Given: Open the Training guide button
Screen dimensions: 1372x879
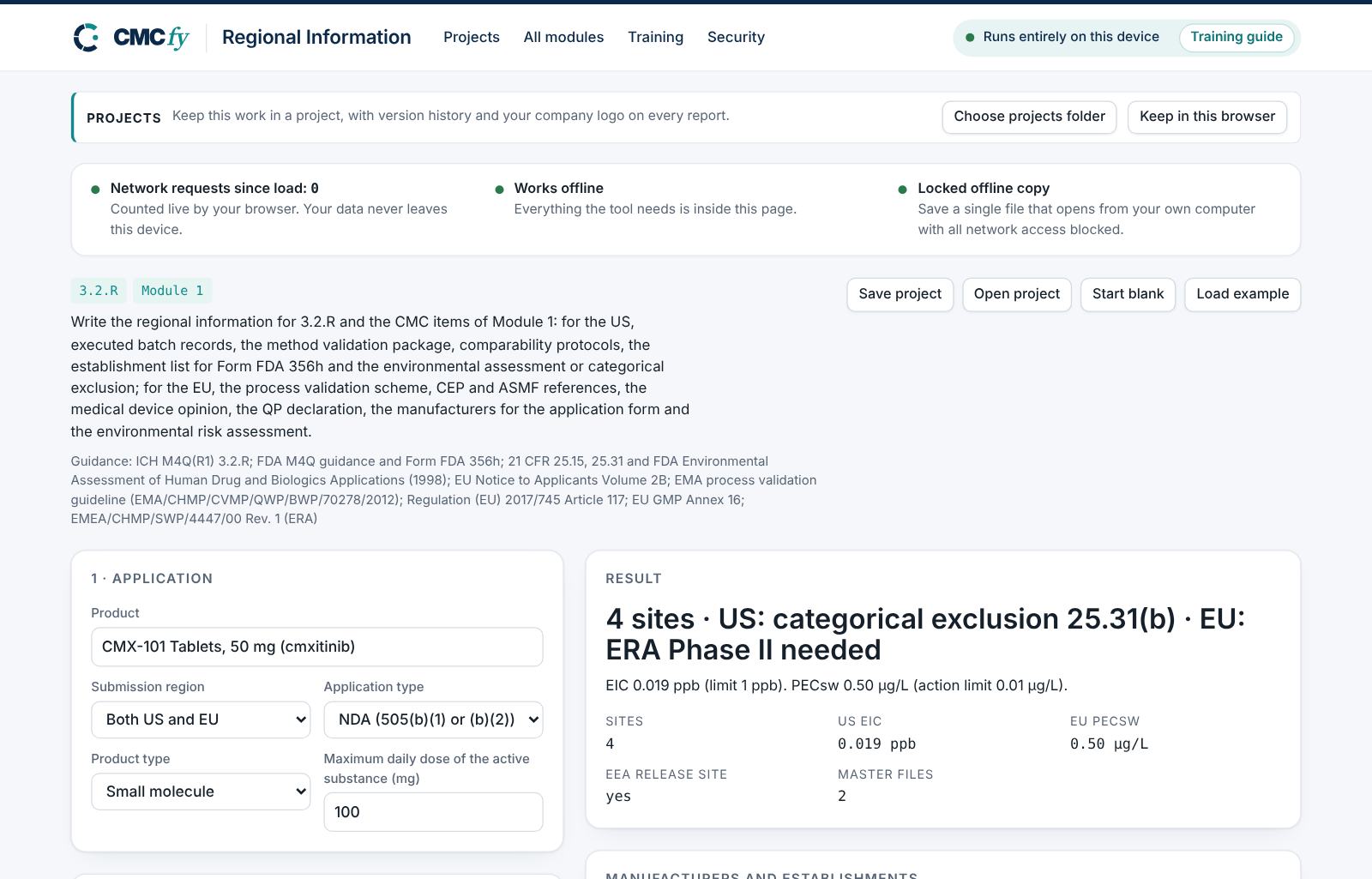Looking at the screenshot, I should coord(1237,37).
